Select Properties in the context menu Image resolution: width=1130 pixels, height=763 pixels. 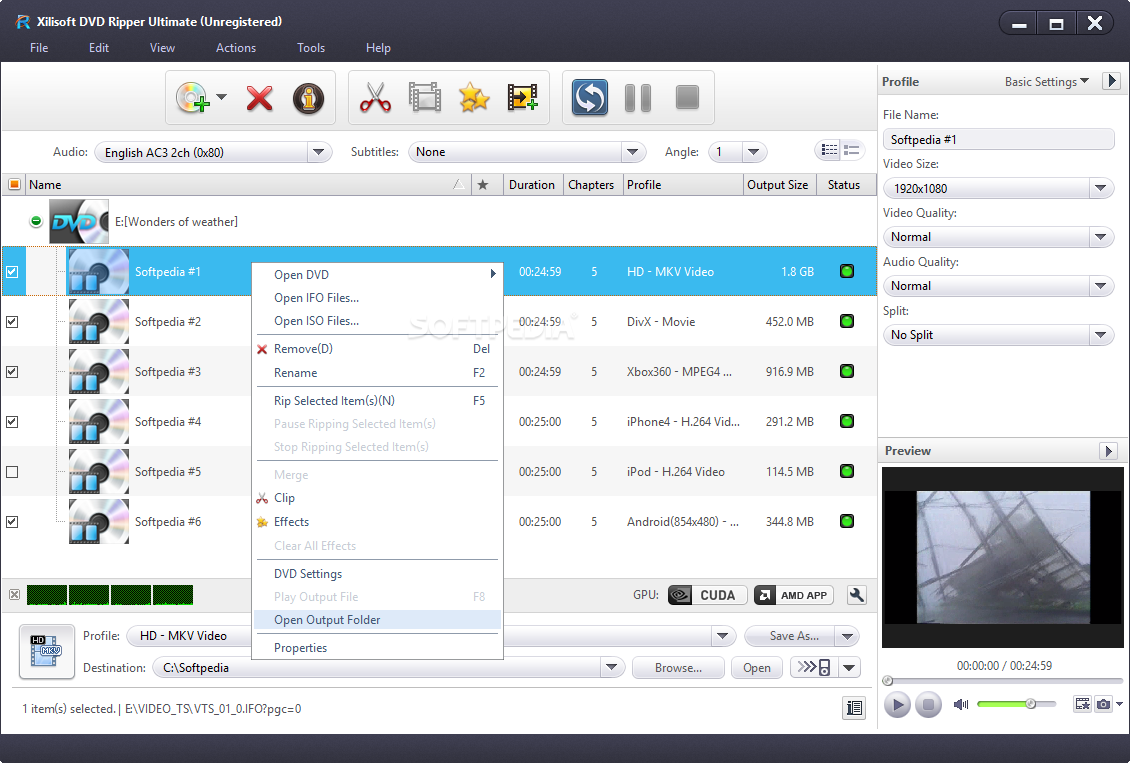[x=377, y=648]
